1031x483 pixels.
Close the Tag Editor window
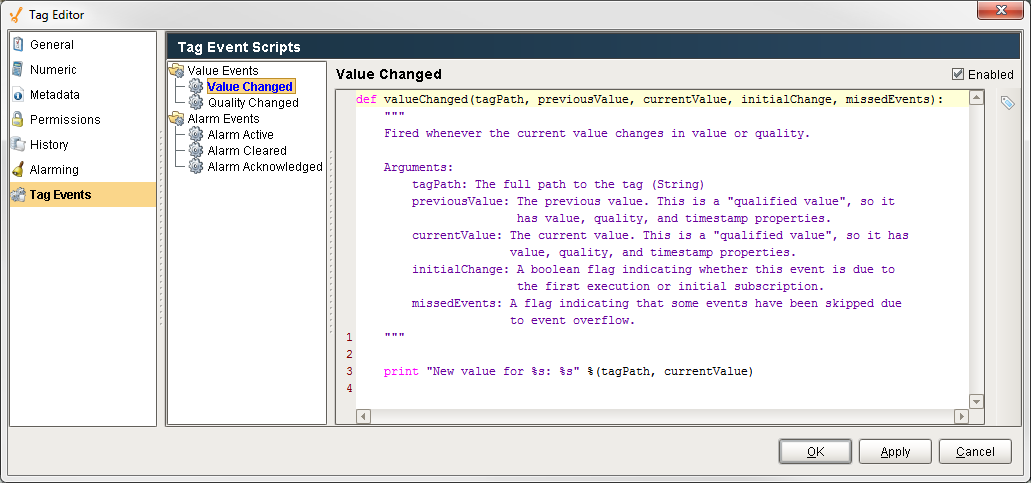(x=1001, y=11)
